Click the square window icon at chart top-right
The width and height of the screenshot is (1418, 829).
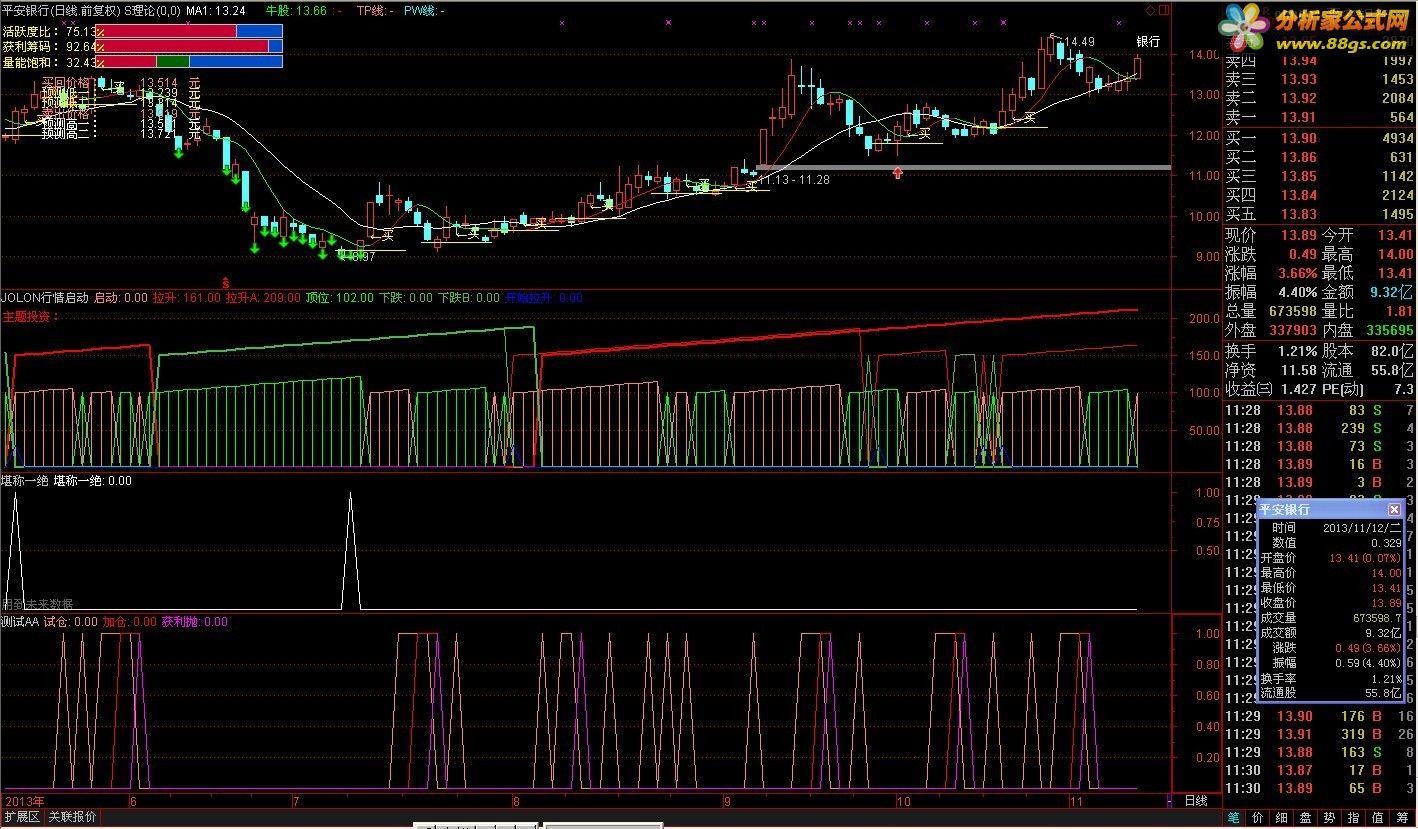pyautogui.click(x=1163, y=10)
